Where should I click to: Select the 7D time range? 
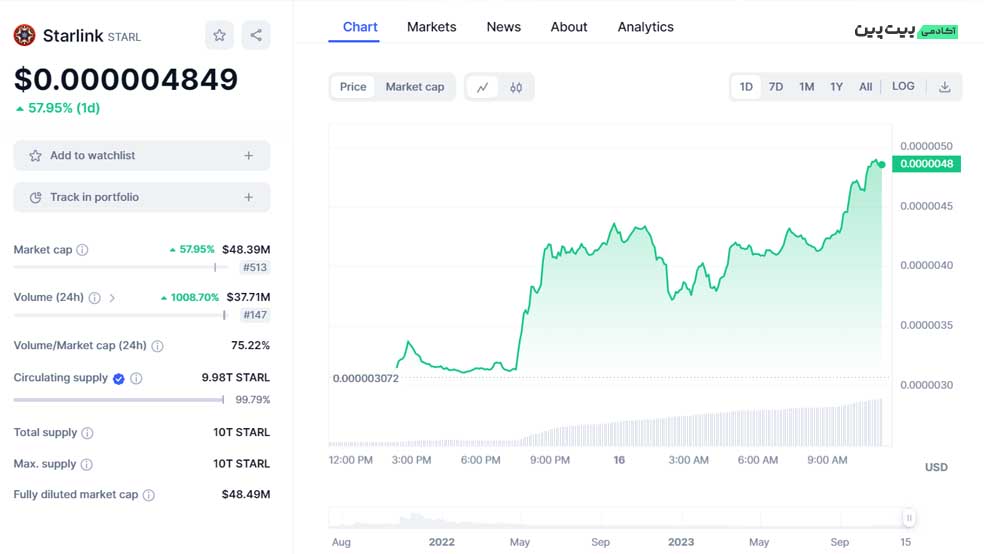775,87
